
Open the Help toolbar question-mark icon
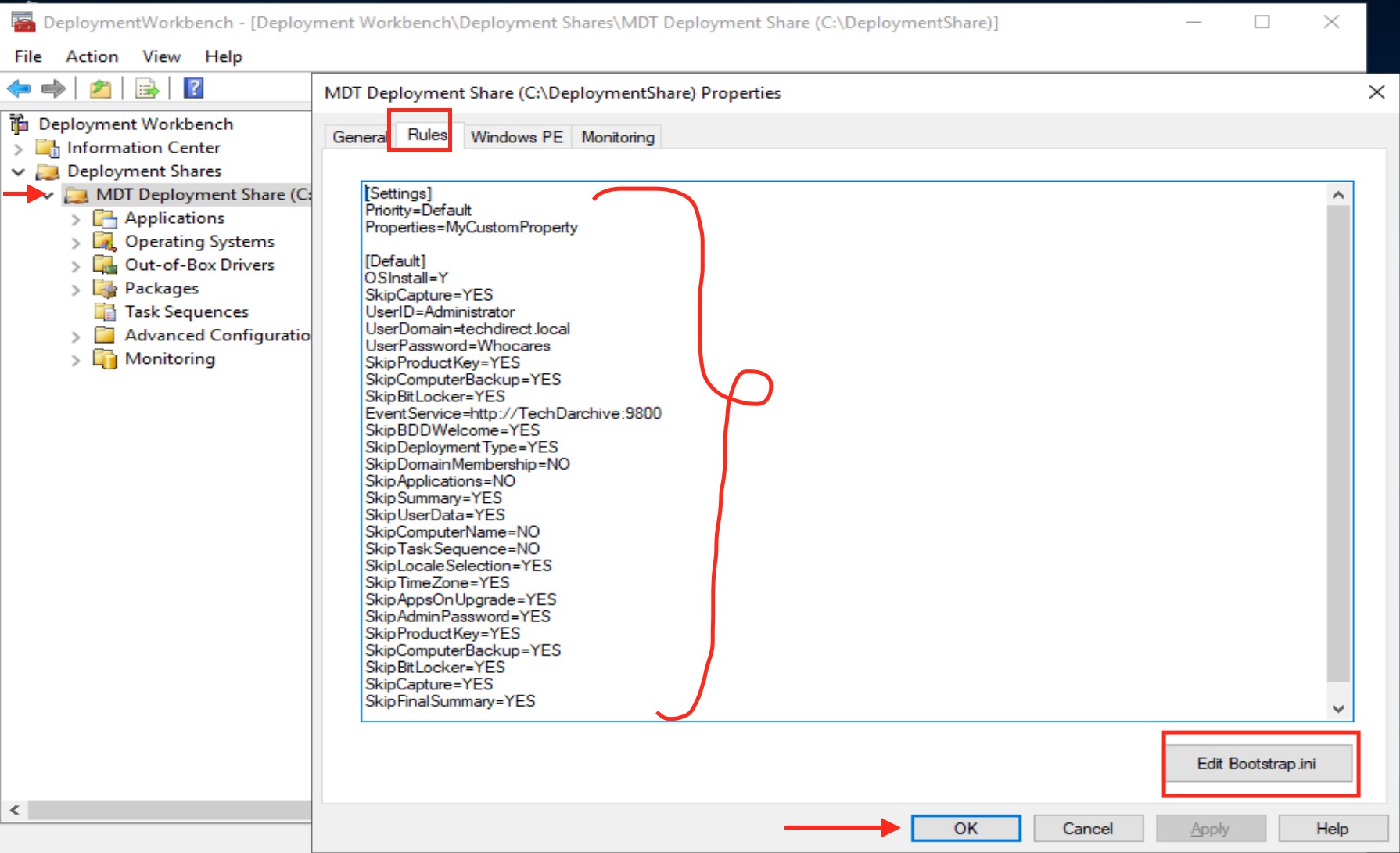coord(193,88)
